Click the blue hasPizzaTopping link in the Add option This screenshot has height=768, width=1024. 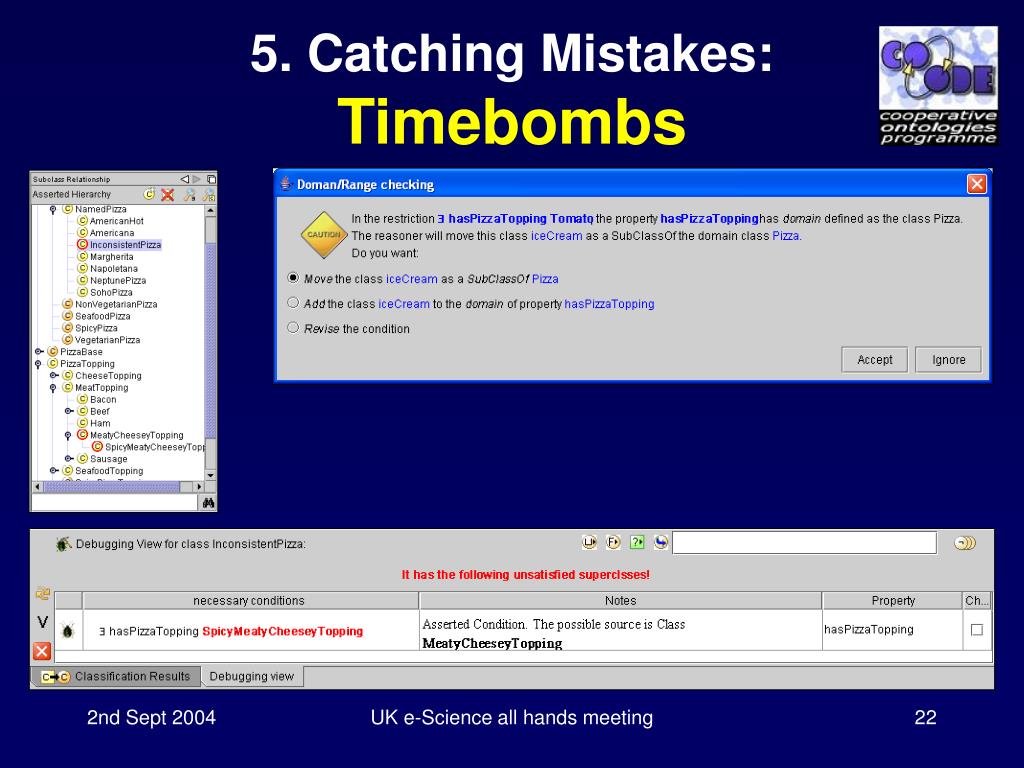609,304
